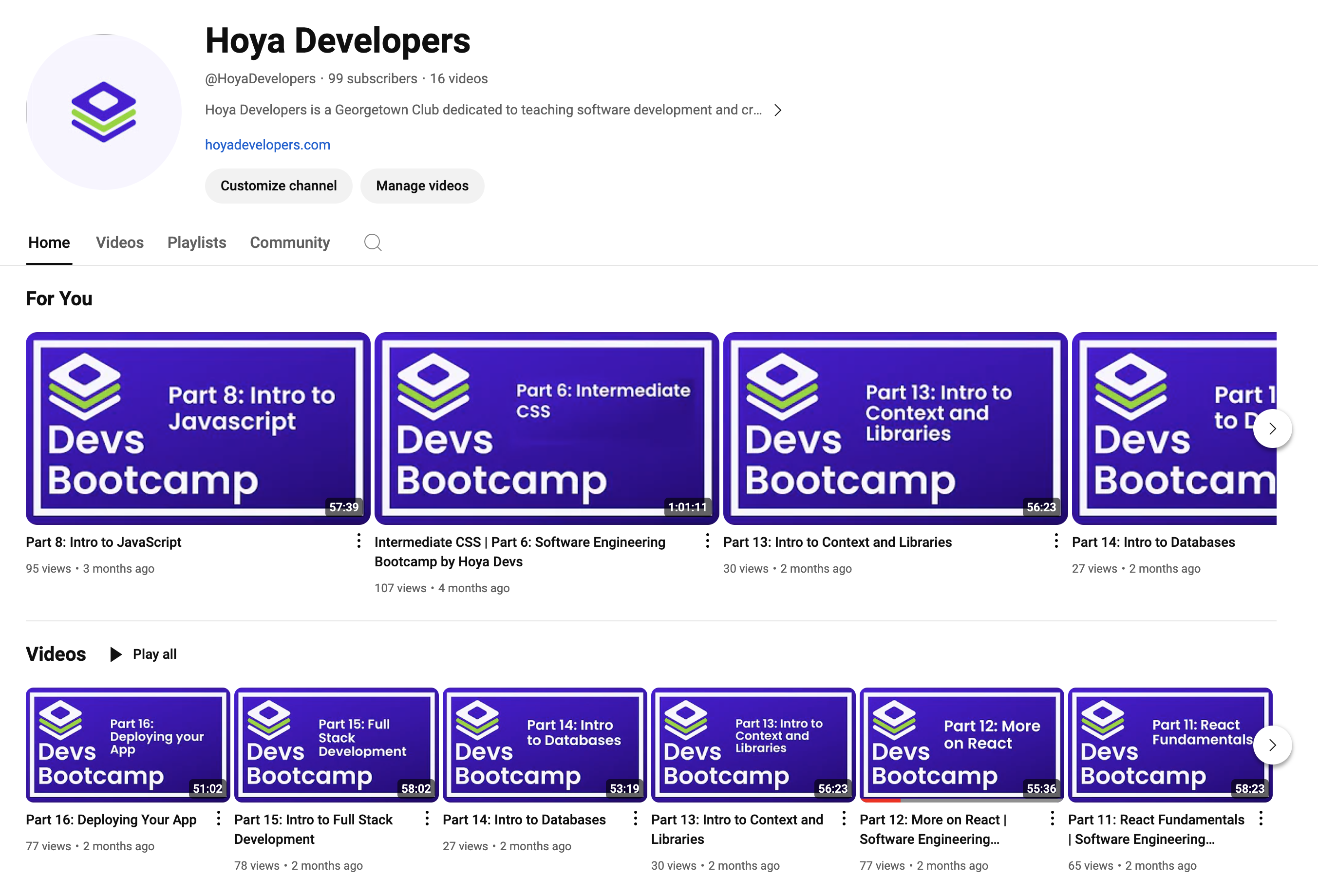Viewport: 1318px width, 896px height.
Task: Open more options for Part 16: Deploying Your App
Action: click(x=218, y=818)
